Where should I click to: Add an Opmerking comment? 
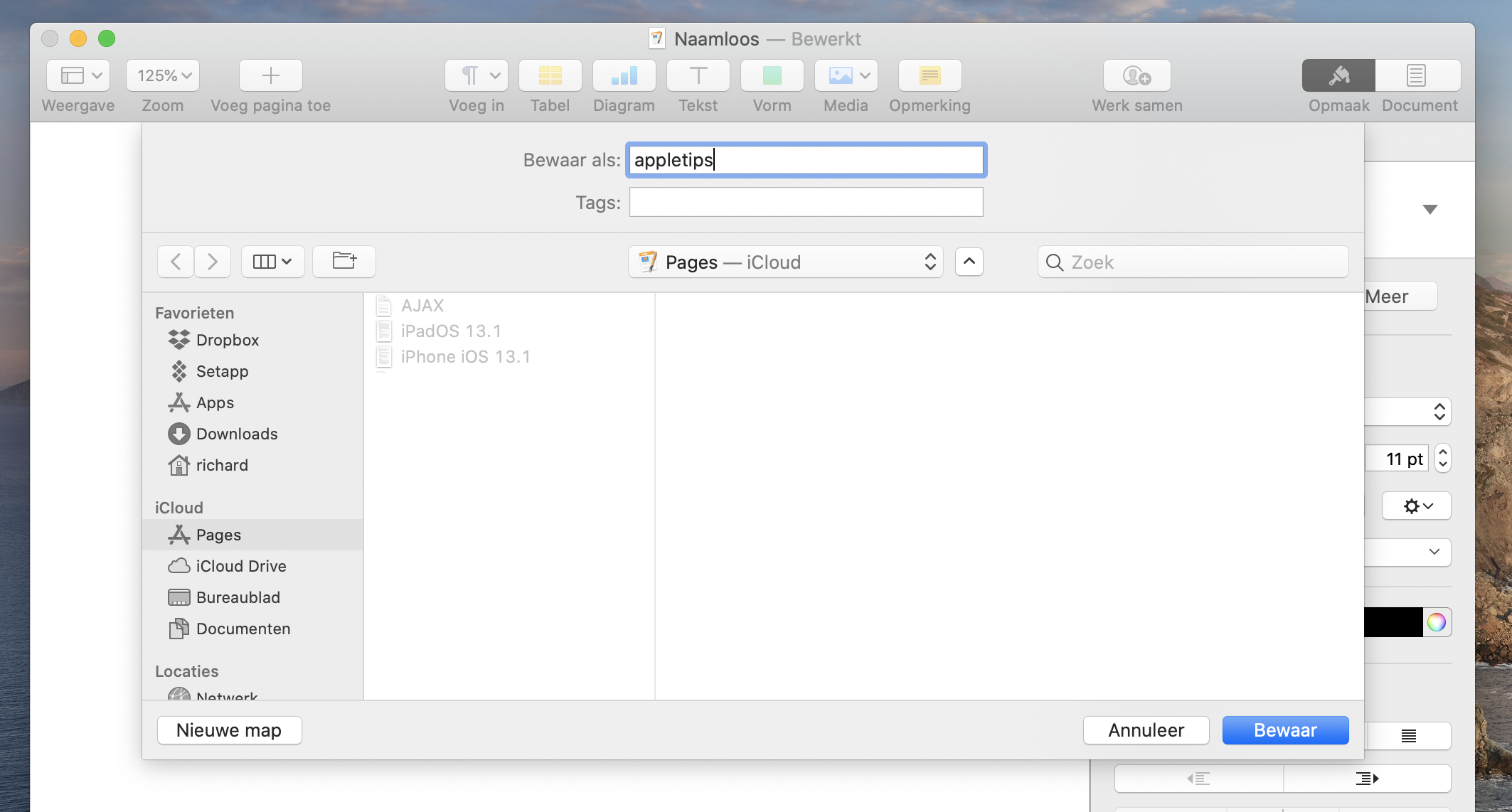[929, 75]
